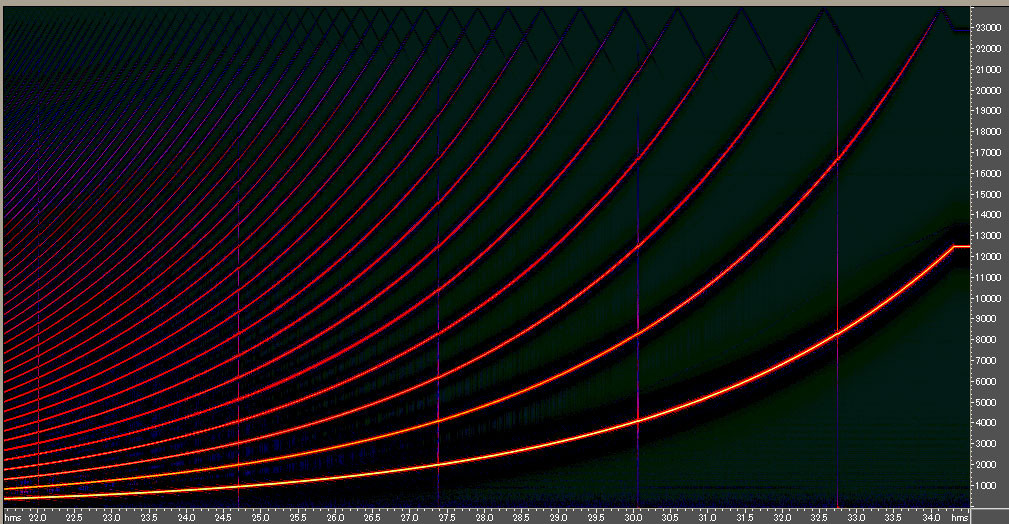Click the 33.0 time ruler label

(x=856, y=517)
